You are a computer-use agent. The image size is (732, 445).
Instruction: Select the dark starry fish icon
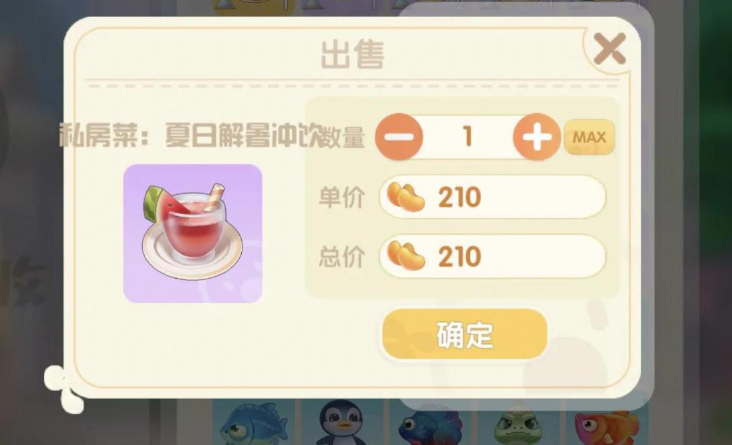[430, 425]
